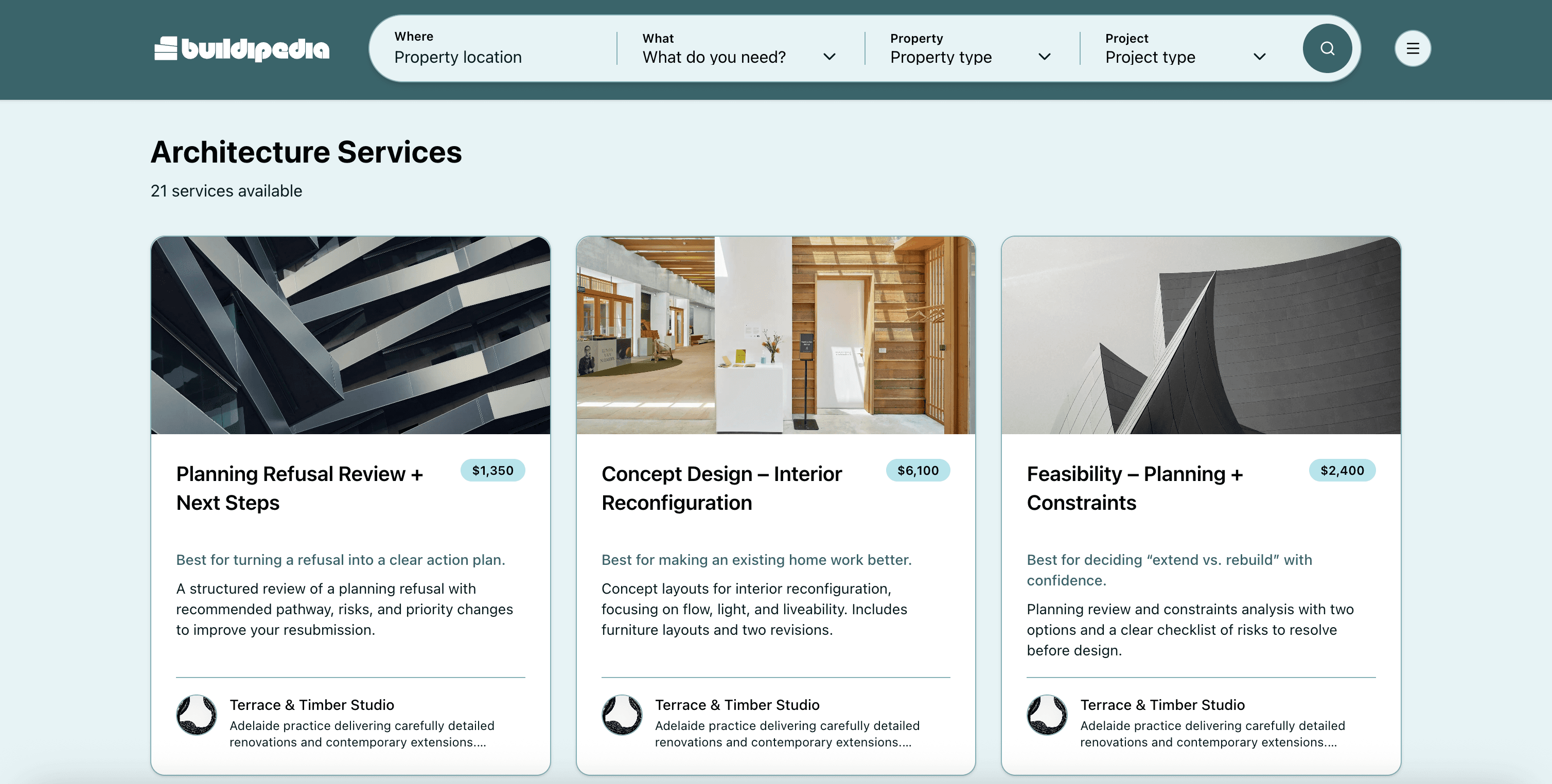Click Terrace & Timber Studio name on second card

pos(737,704)
